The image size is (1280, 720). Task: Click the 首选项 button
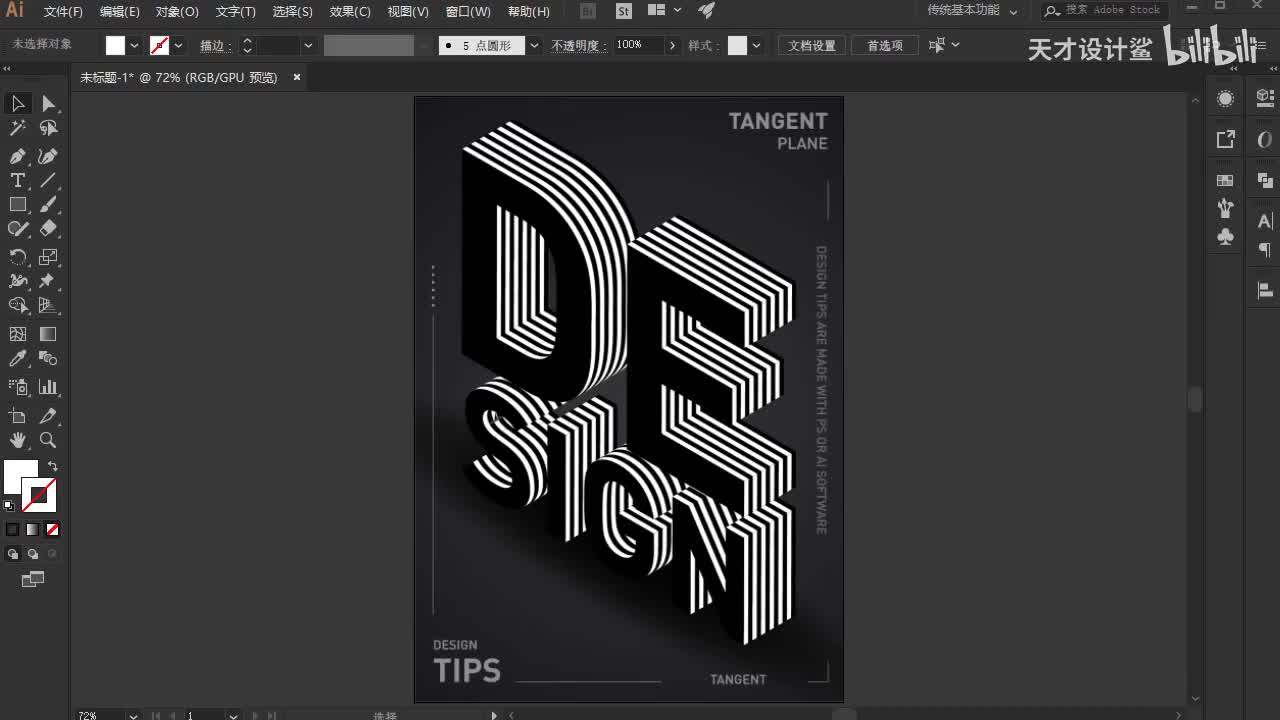click(885, 45)
